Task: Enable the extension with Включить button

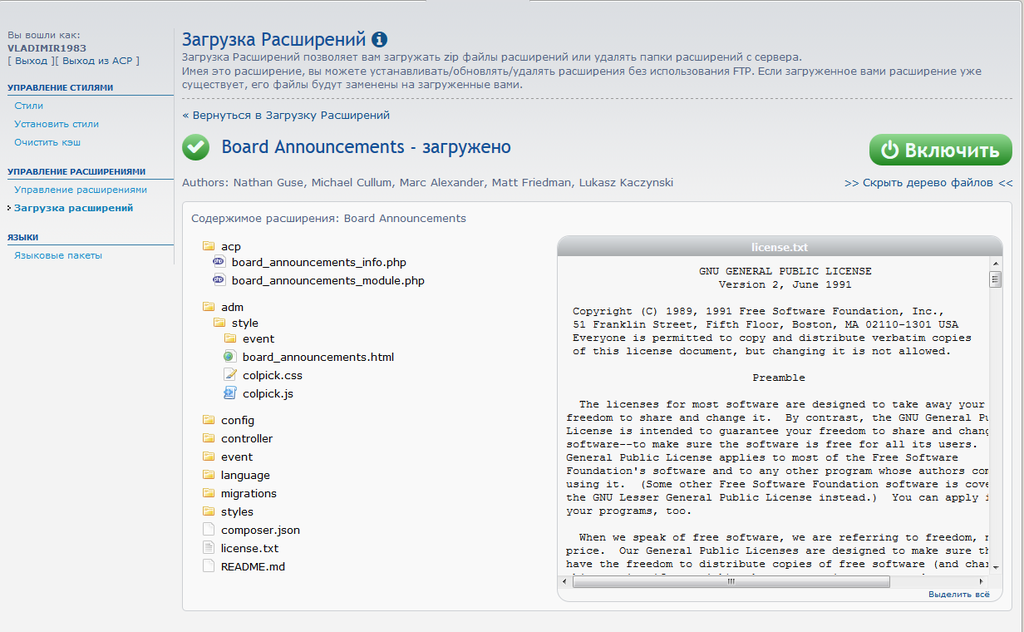Action: click(x=940, y=151)
